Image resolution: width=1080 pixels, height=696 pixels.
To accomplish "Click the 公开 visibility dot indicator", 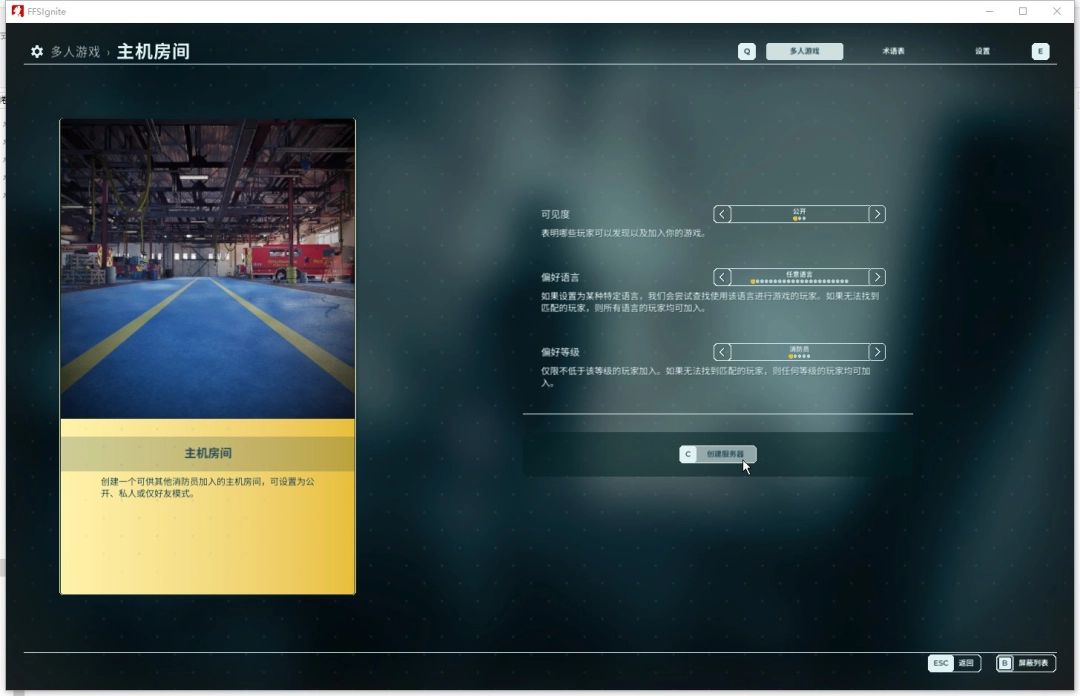I will pos(799,218).
